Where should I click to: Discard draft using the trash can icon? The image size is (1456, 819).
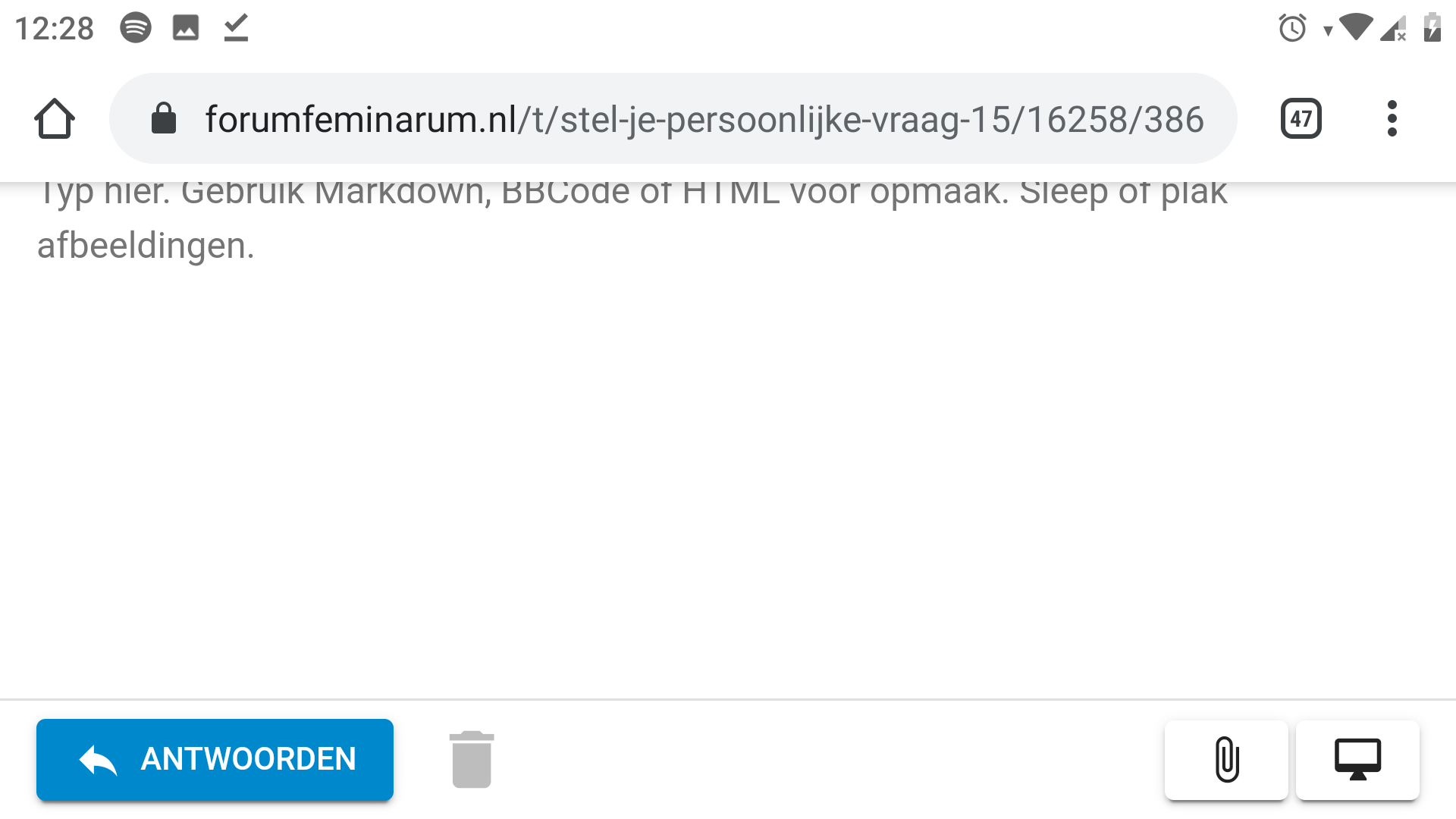[472, 759]
